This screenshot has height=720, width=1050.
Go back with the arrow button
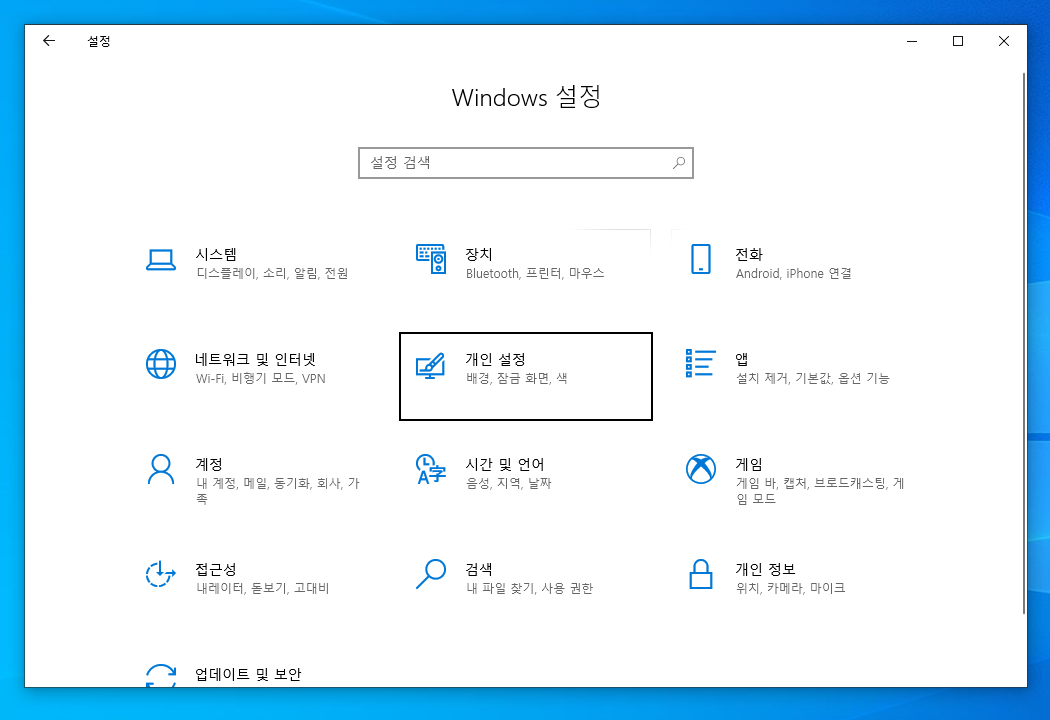point(48,41)
